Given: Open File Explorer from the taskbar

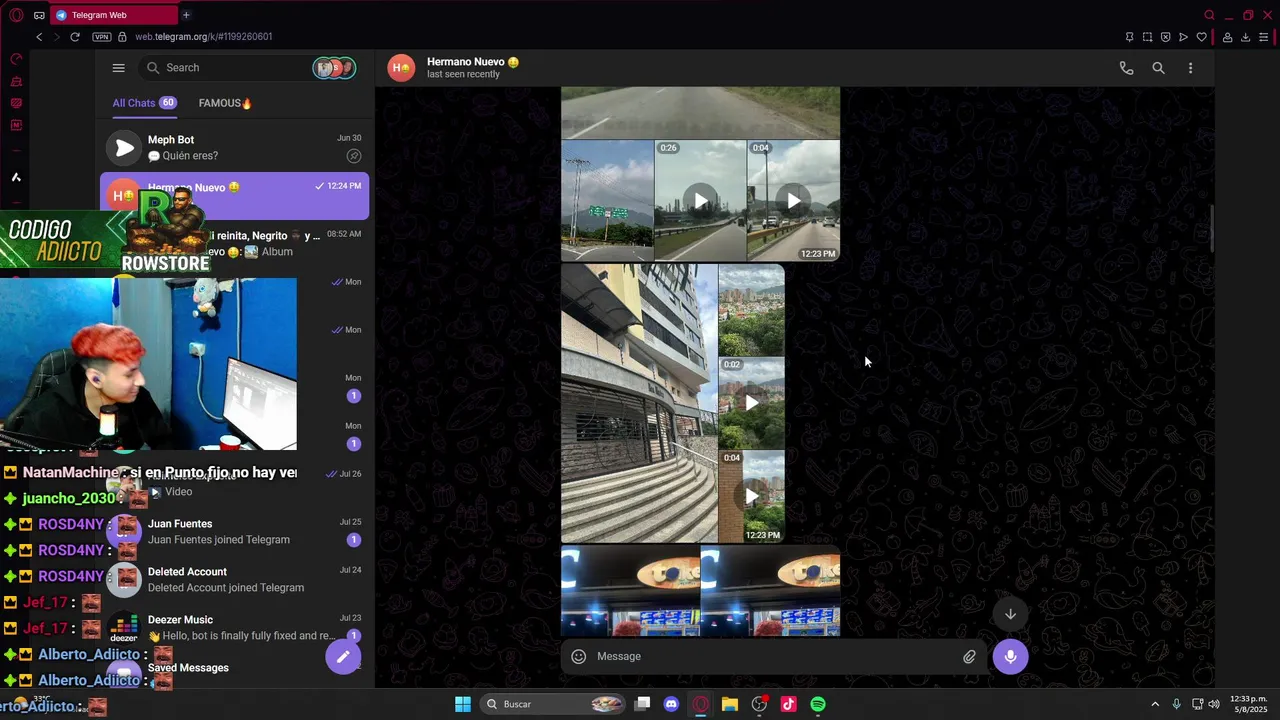Looking at the screenshot, I should [730, 704].
